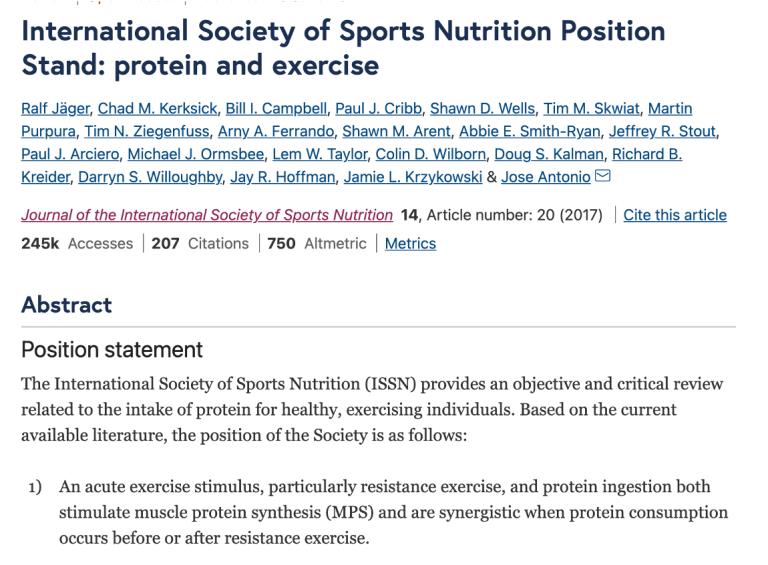Click Shawn D. Wells author name

click(x=482, y=108)
